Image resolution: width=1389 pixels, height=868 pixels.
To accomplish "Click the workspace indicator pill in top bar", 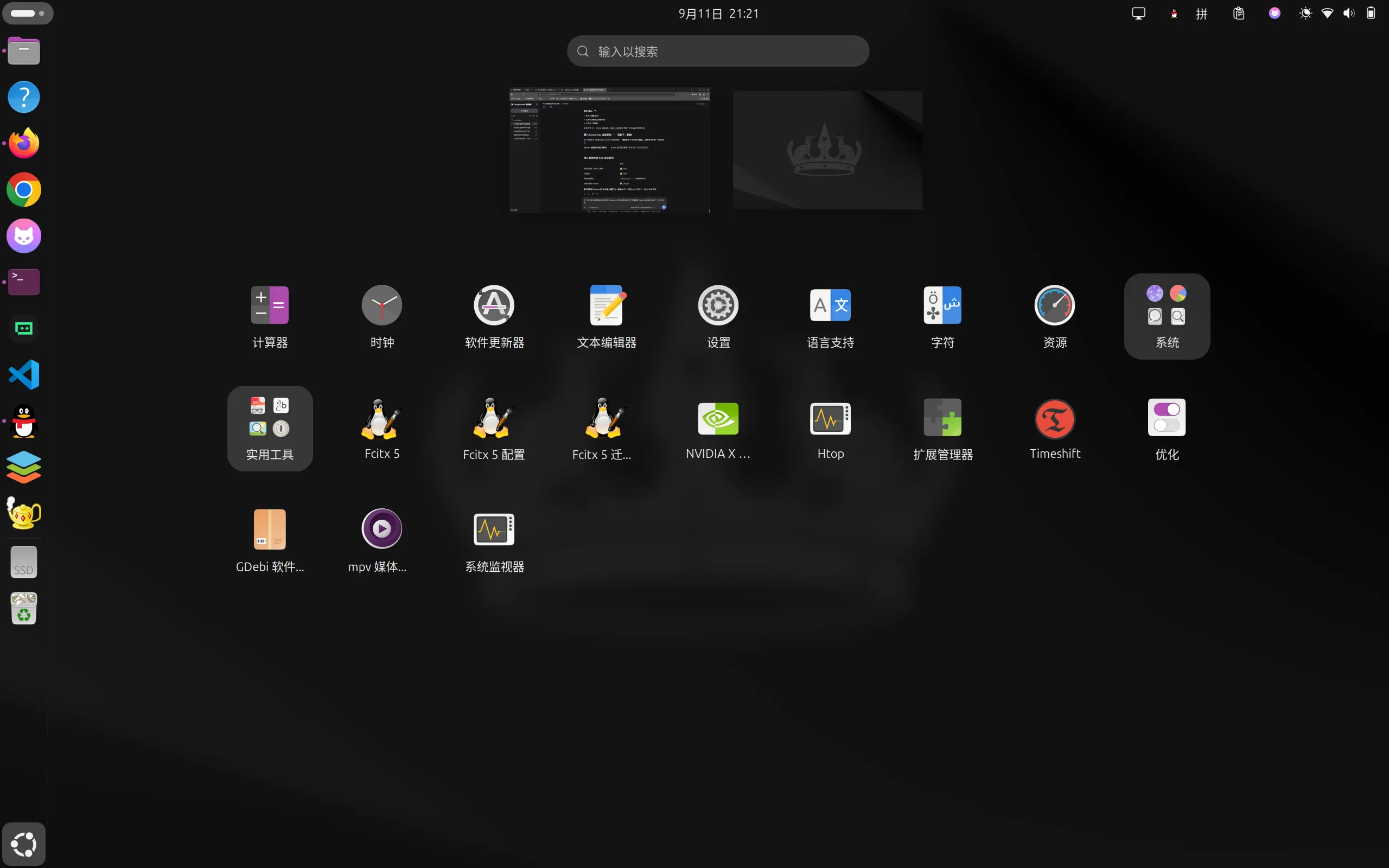I will [28, 13].
